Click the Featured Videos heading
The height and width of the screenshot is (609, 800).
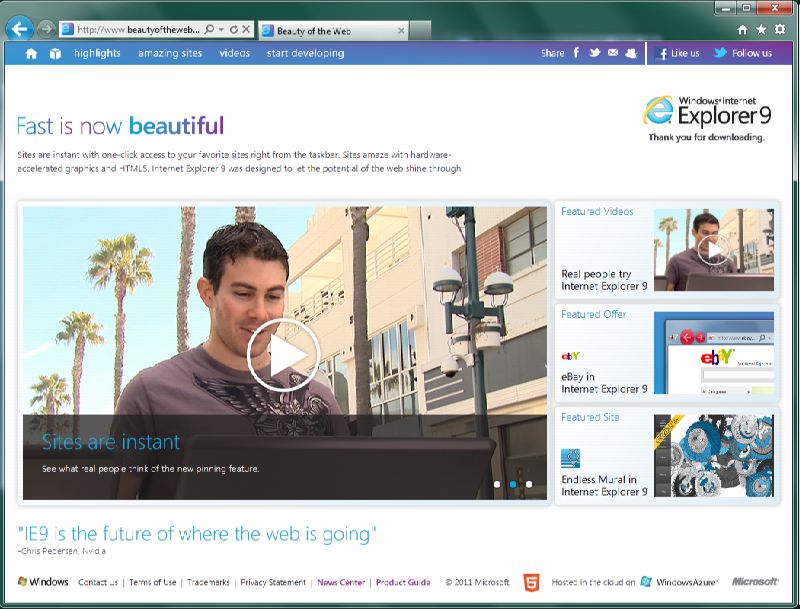pyautogui.click(x=597, y=211)
